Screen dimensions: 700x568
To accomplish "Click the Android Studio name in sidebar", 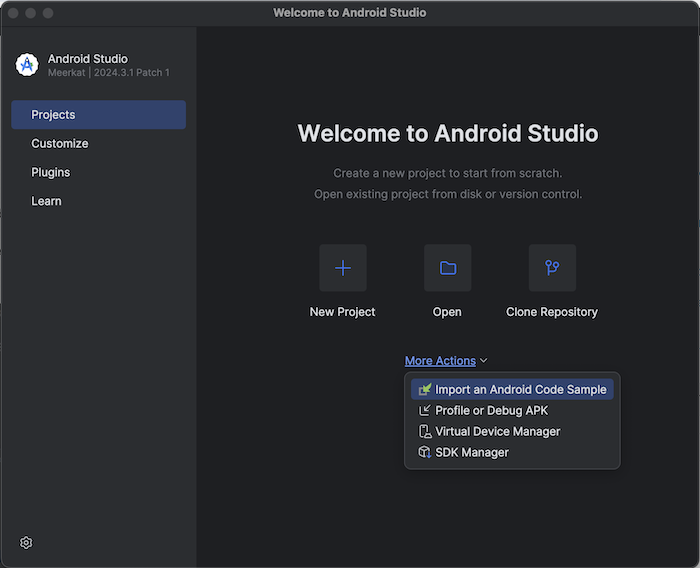I will pyautogui.click(x=88, y=59).
